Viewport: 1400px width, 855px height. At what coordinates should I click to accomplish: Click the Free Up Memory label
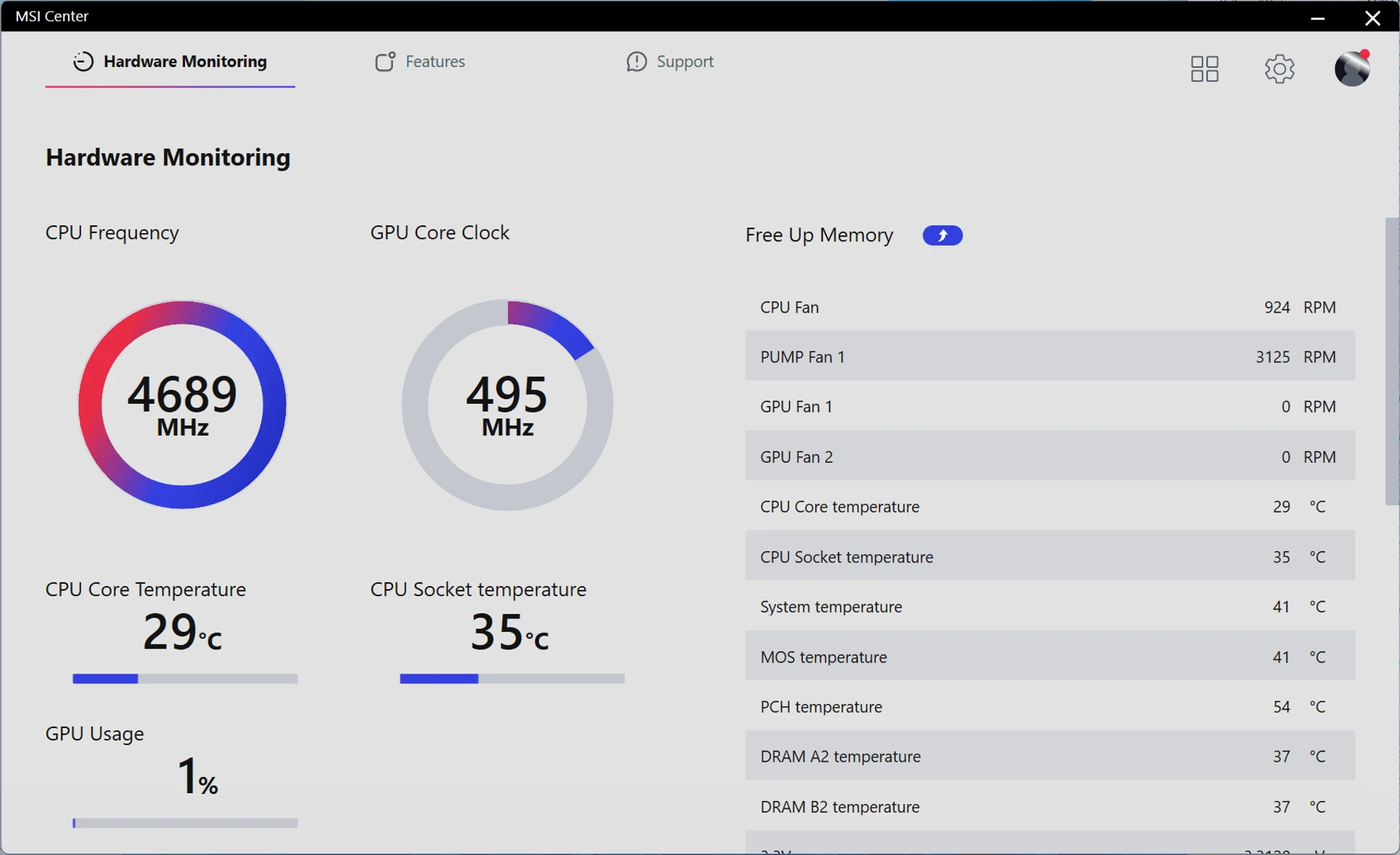[x=819, y=235]
